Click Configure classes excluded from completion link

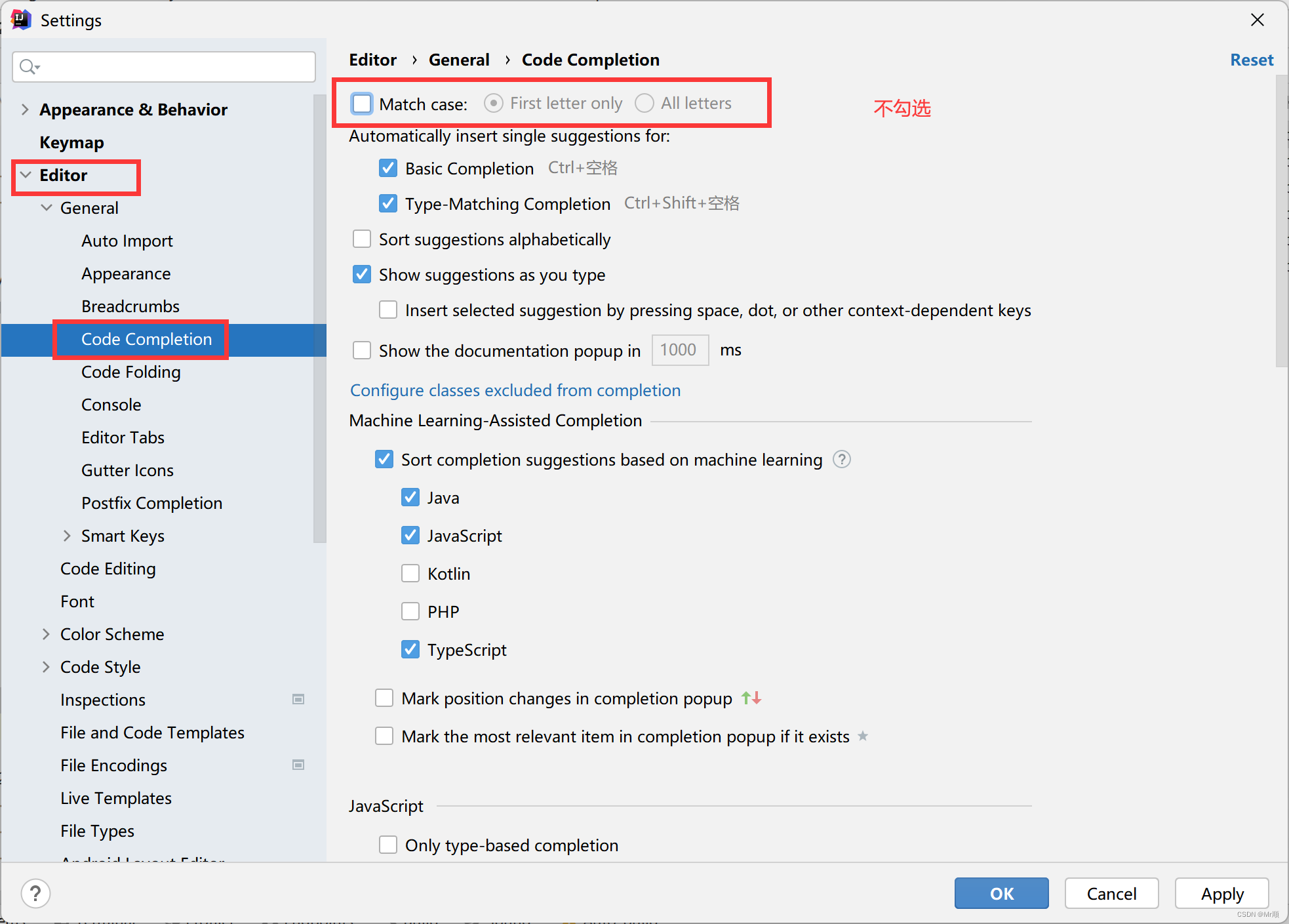click(515, 390)
